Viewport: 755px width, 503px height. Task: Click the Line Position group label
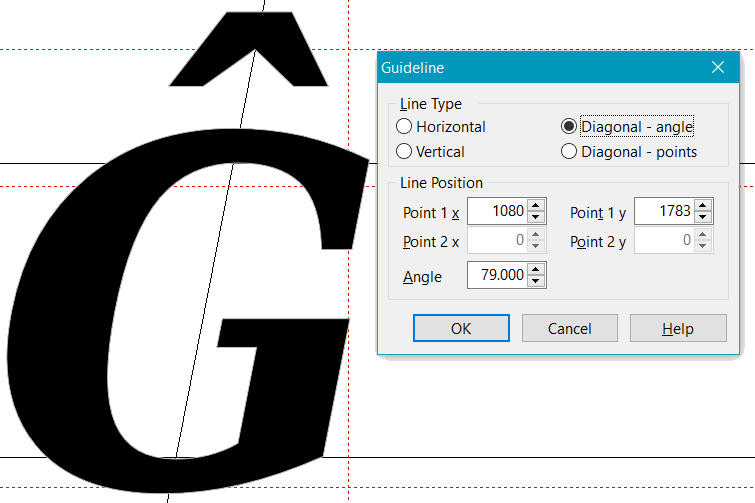pyautogui.click(x=441, y=183)
